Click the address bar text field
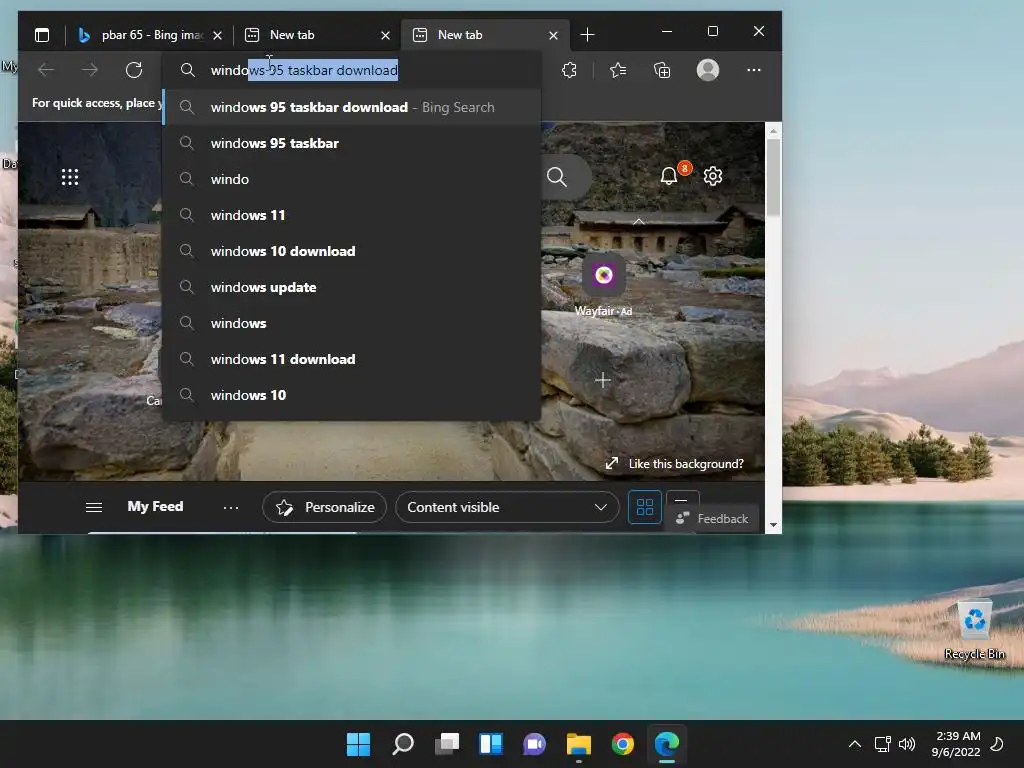This screenshot has width=1024, height=768. pos(353,70)
